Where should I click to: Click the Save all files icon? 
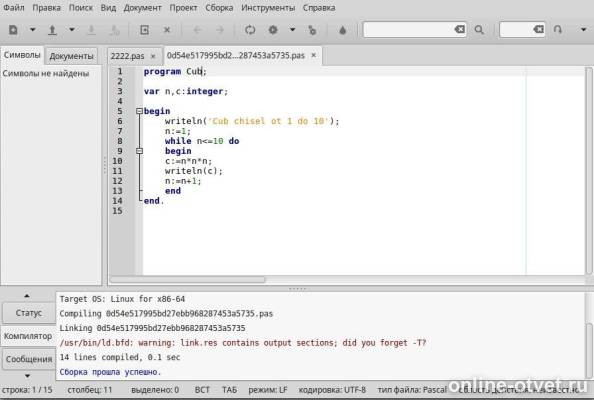click(115, 30)
